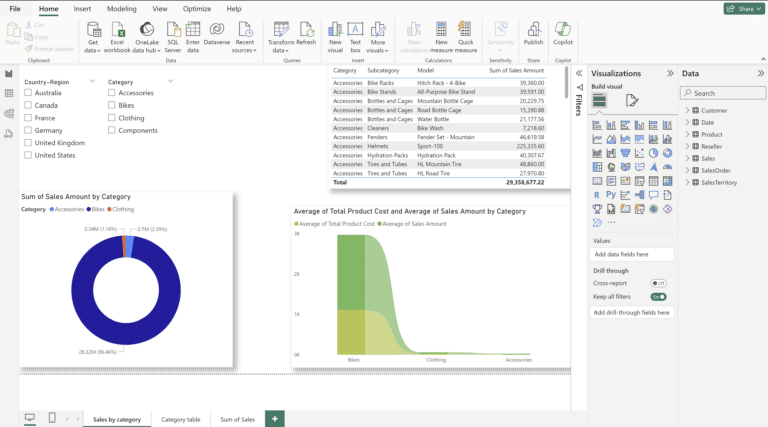The image size is (768, 427).
Task: Click the Bikes legend color dot
Action: coord(89,209)
